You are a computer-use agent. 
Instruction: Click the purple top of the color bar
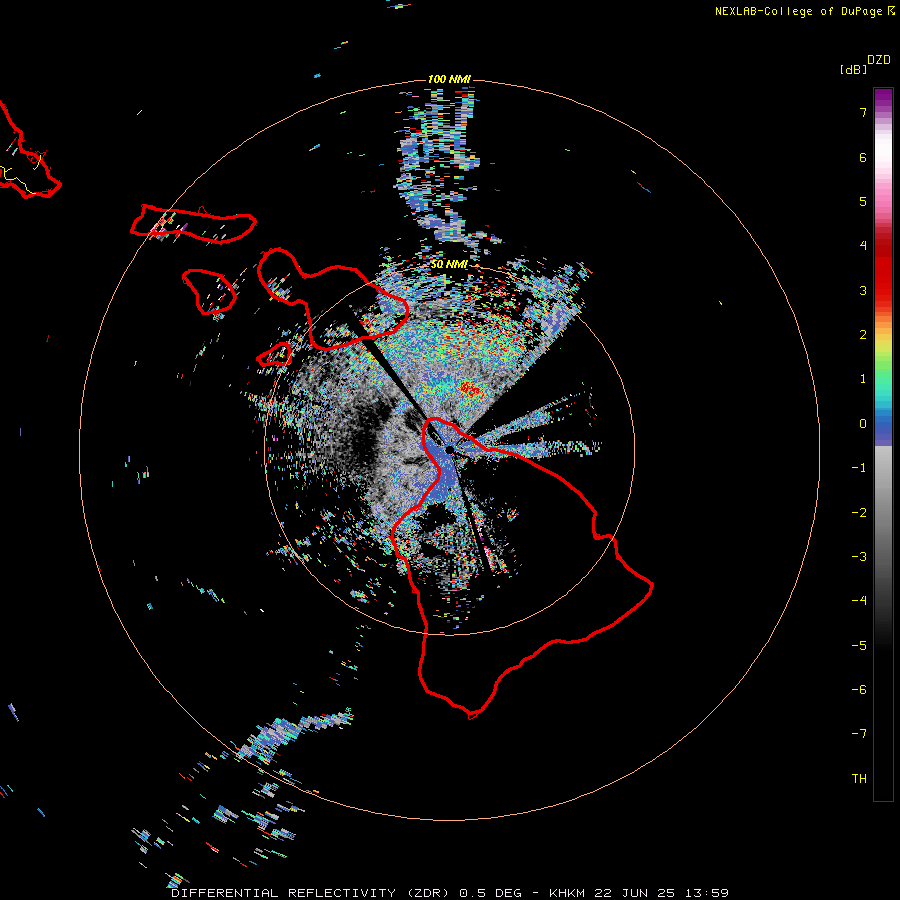click(x=883, y=99)
